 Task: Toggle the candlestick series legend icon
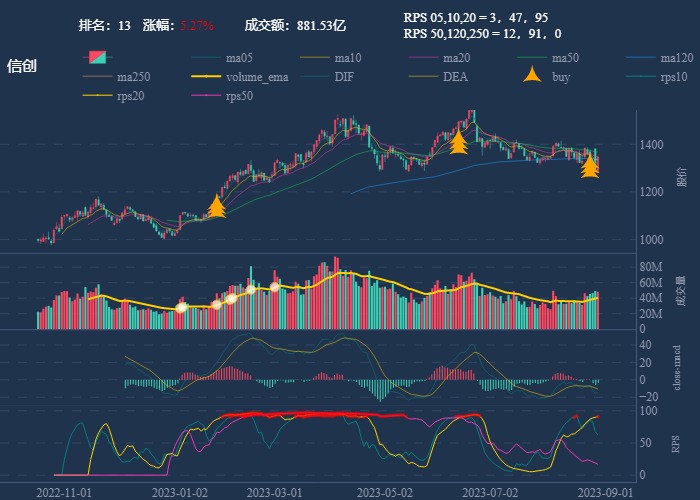tap(97, 57)
